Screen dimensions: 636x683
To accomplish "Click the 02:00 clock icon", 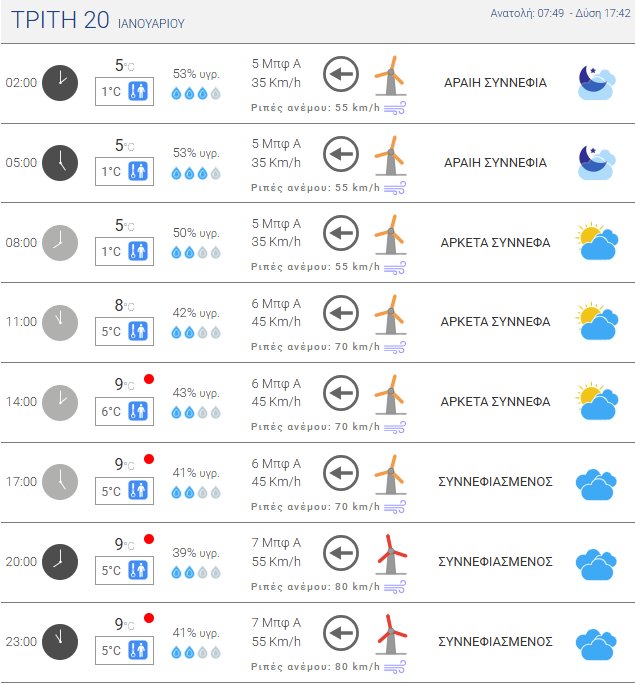I will (x=61, y=82).
